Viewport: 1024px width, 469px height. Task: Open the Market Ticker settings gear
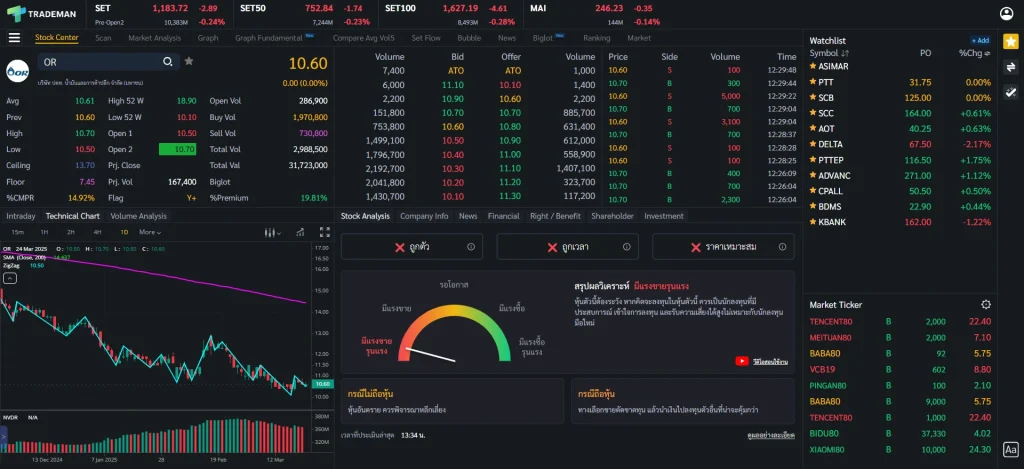[x=986, y=304]
